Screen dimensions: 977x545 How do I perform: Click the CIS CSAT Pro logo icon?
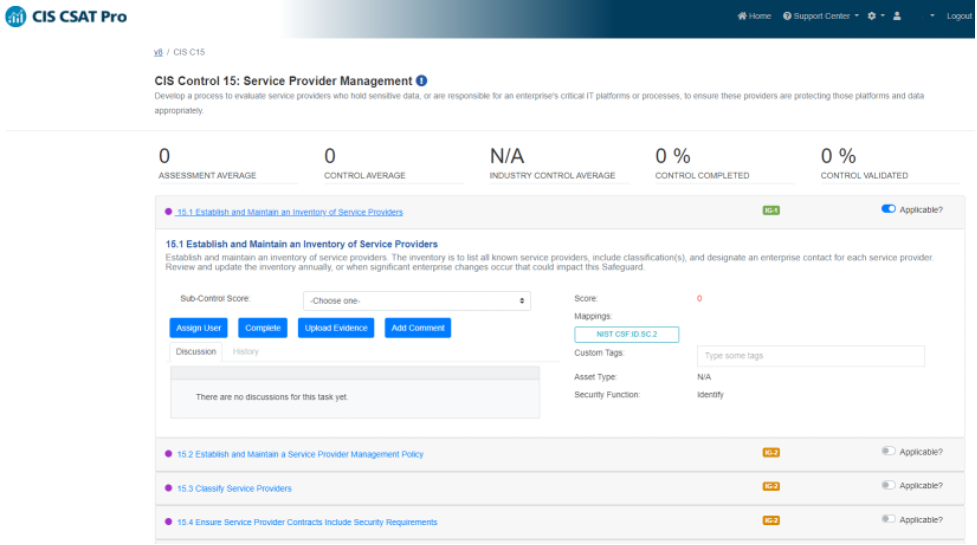[x=16, y=17]
